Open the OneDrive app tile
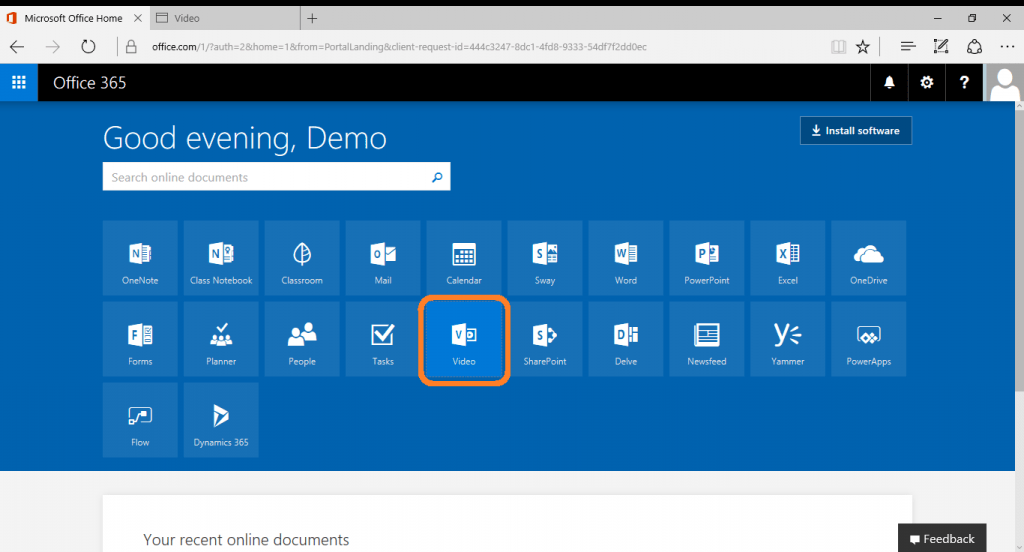 click(x=869, y=258)
